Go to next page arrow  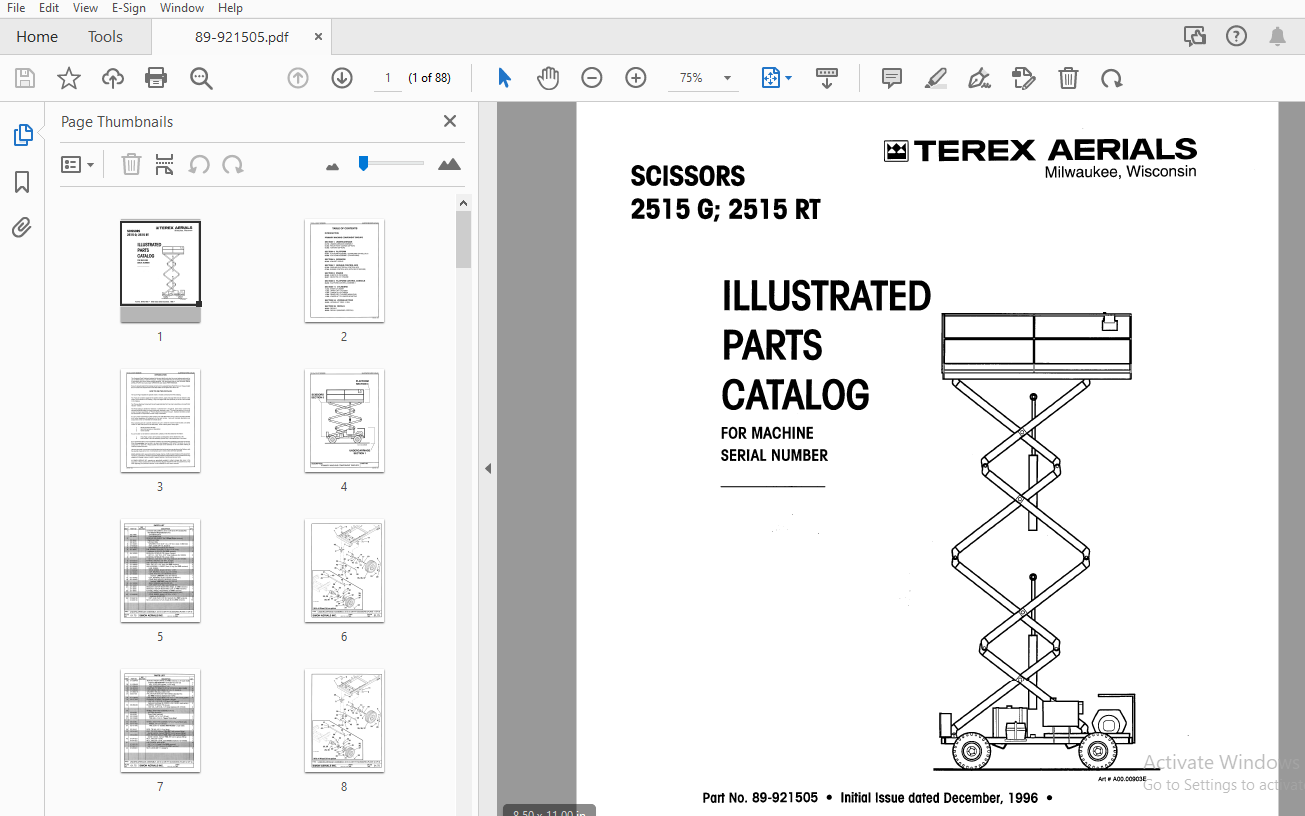(342, 78)
